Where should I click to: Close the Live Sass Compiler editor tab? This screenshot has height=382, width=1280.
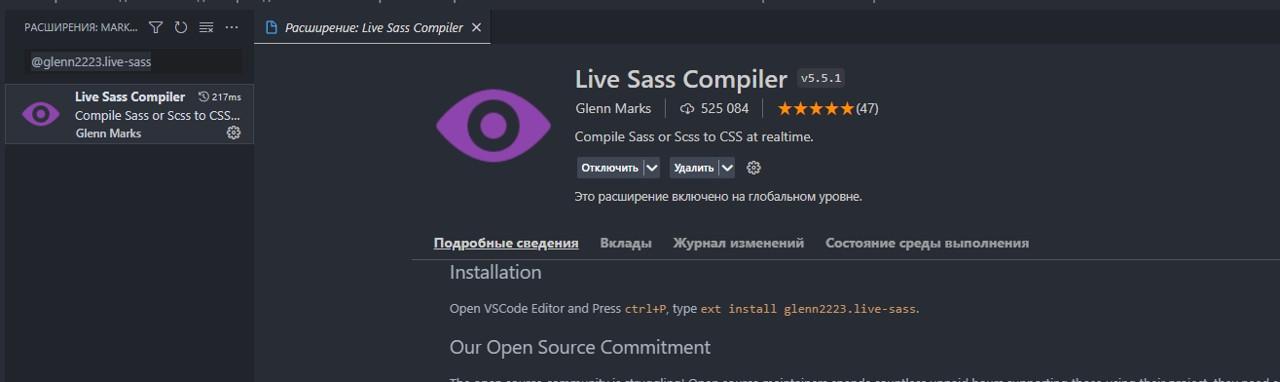pos(476,28)
